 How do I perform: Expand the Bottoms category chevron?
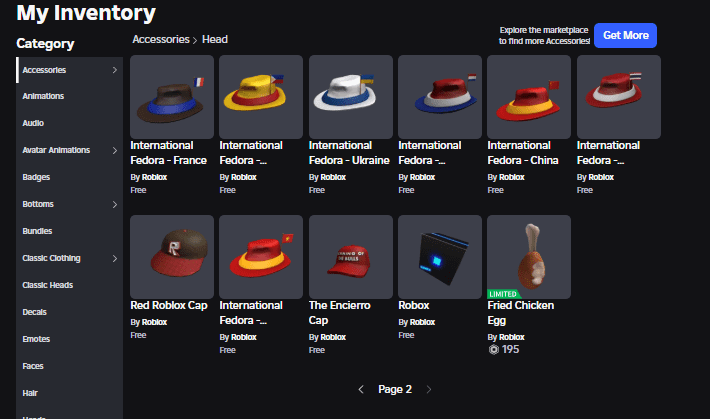pos(115,204)
